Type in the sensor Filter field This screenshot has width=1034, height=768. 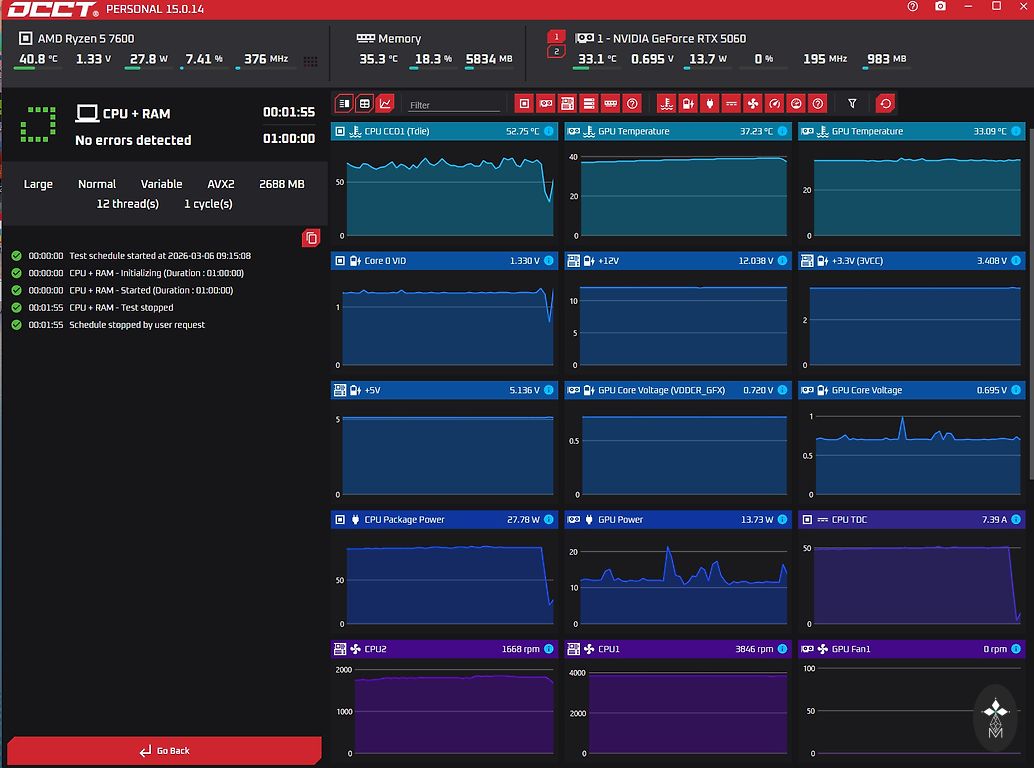tap(453, 104)
